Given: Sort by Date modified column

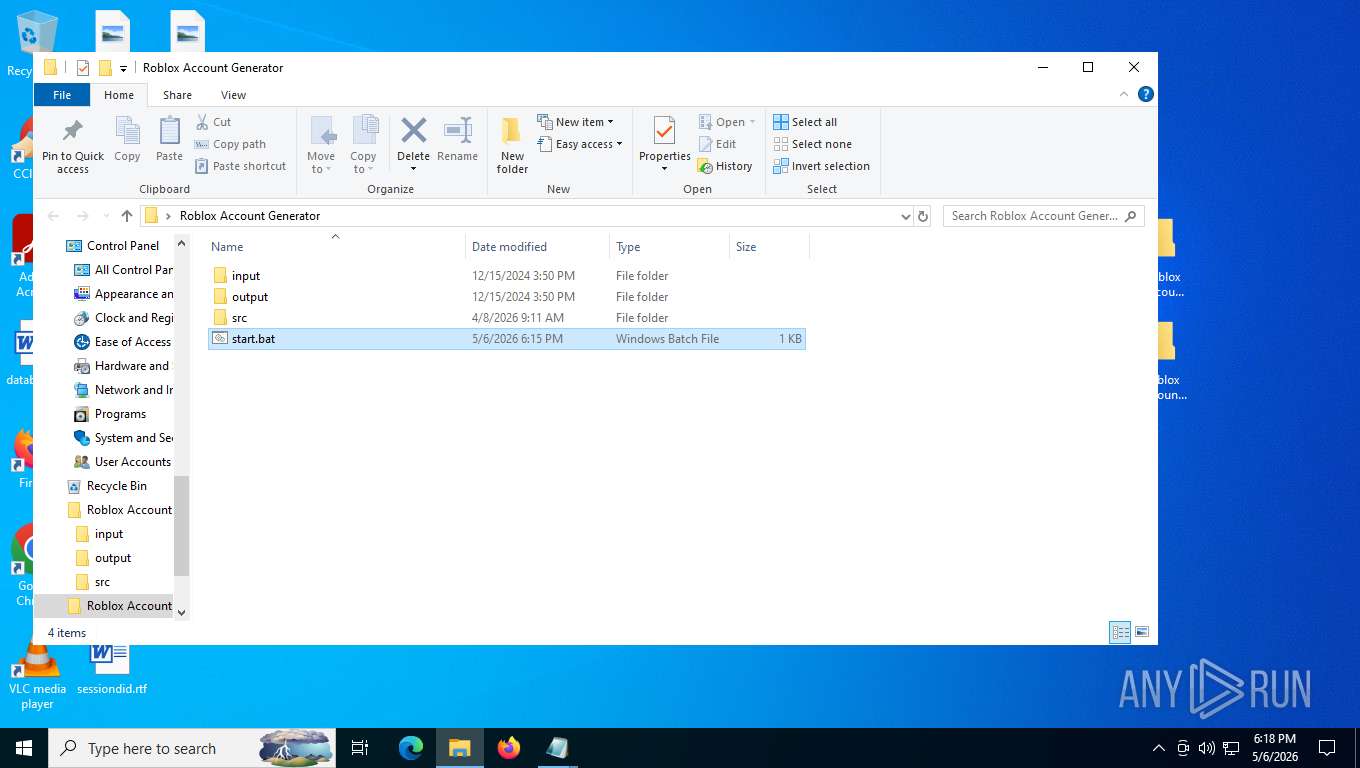Looking at the screenshot, I should point(537,246).
